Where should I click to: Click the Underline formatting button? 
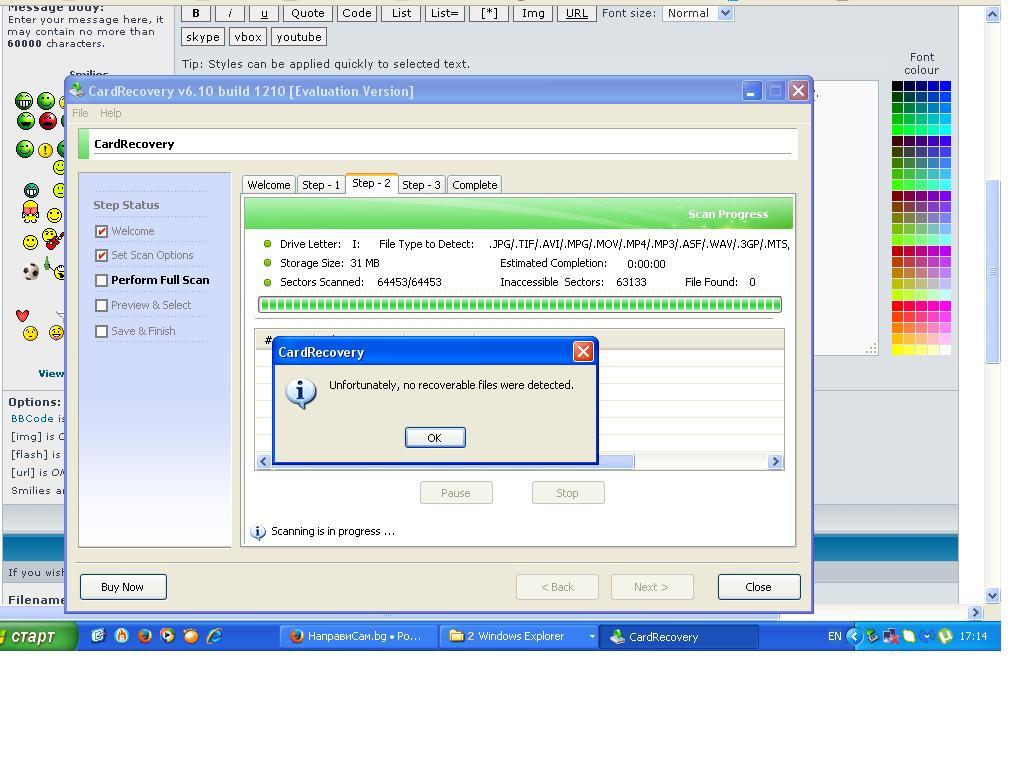(x=264, y=13)
